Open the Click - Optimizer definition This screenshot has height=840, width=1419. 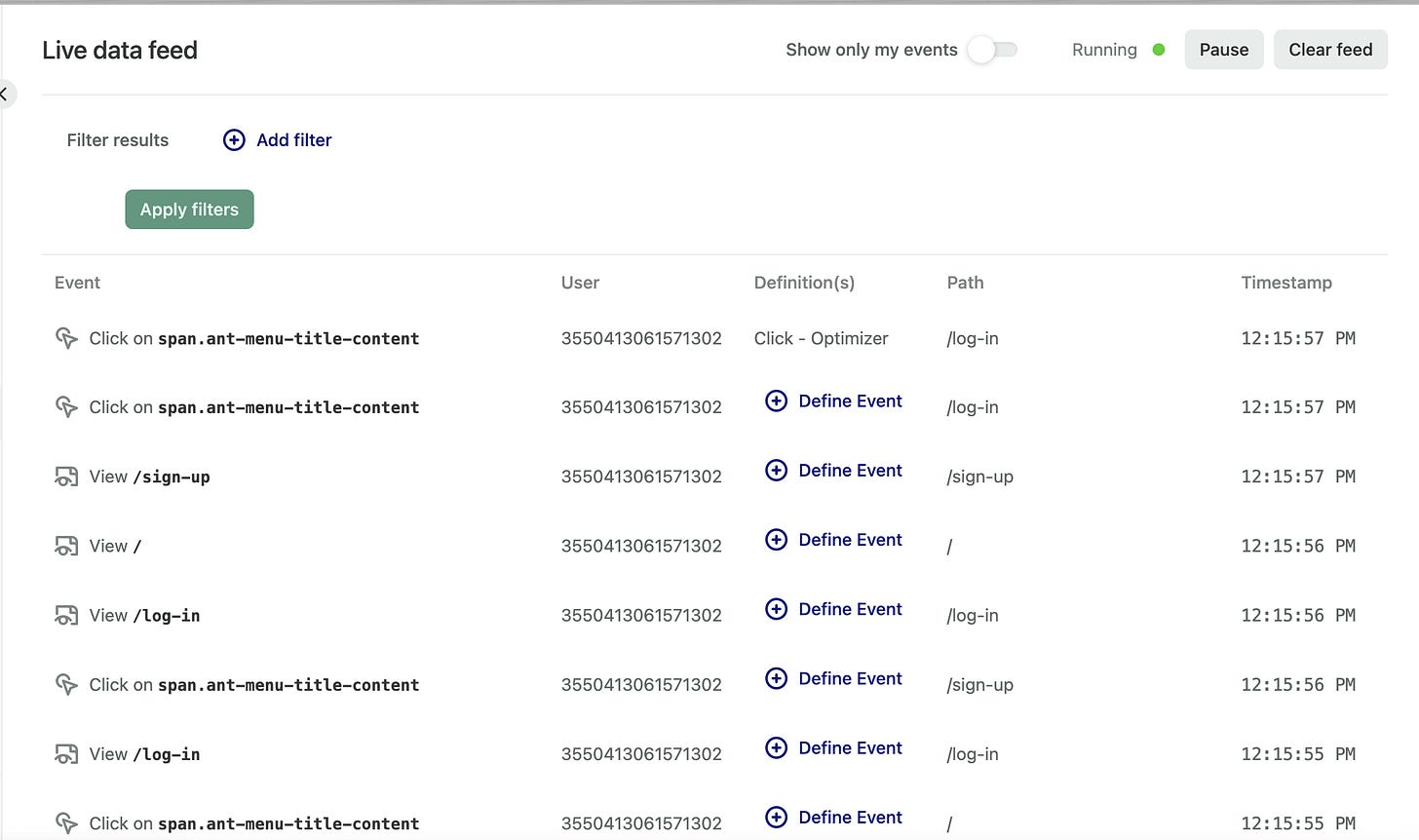click(x=821, y=338)
